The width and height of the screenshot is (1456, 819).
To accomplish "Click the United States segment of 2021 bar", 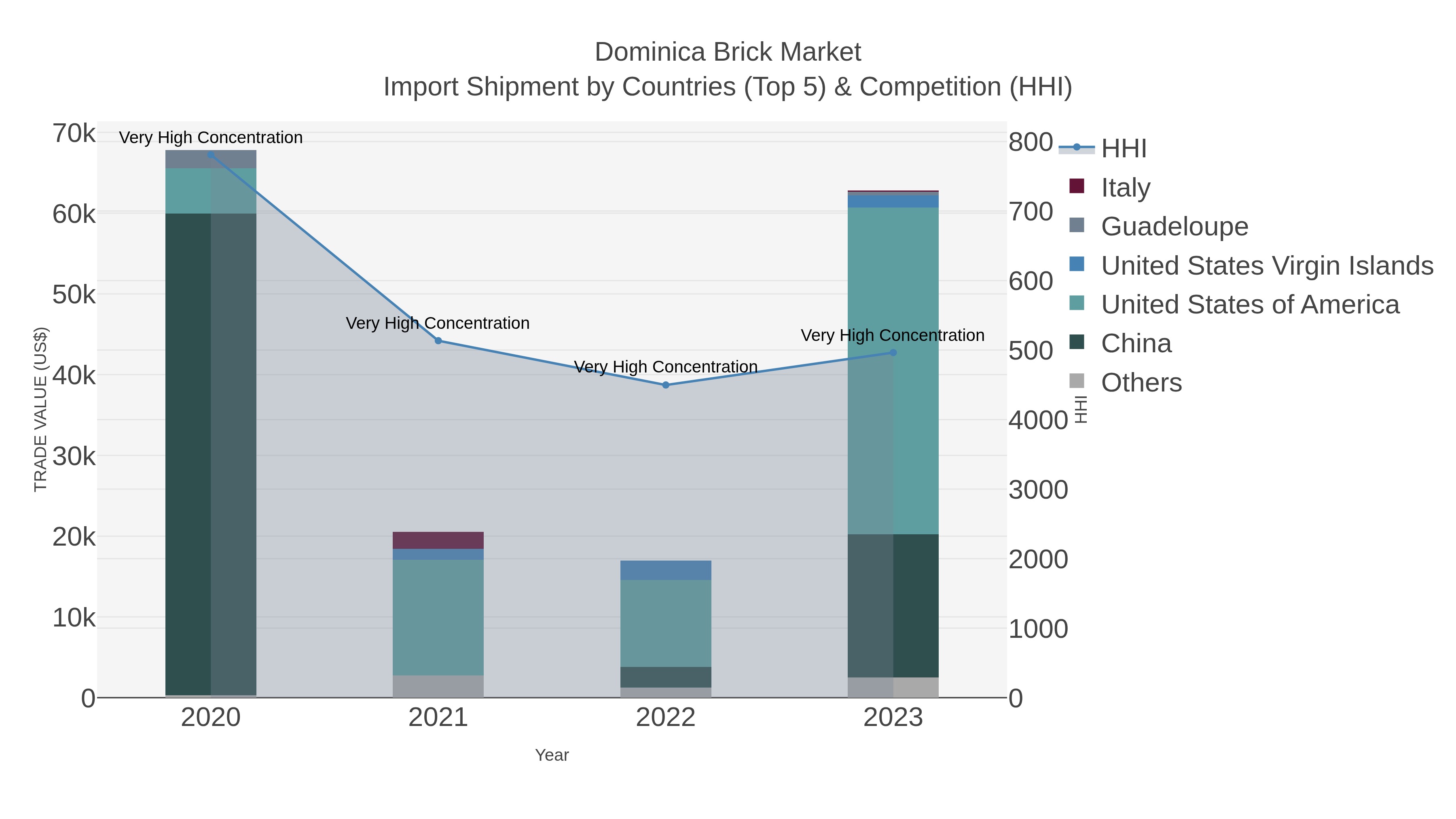I will coord(438,617).
